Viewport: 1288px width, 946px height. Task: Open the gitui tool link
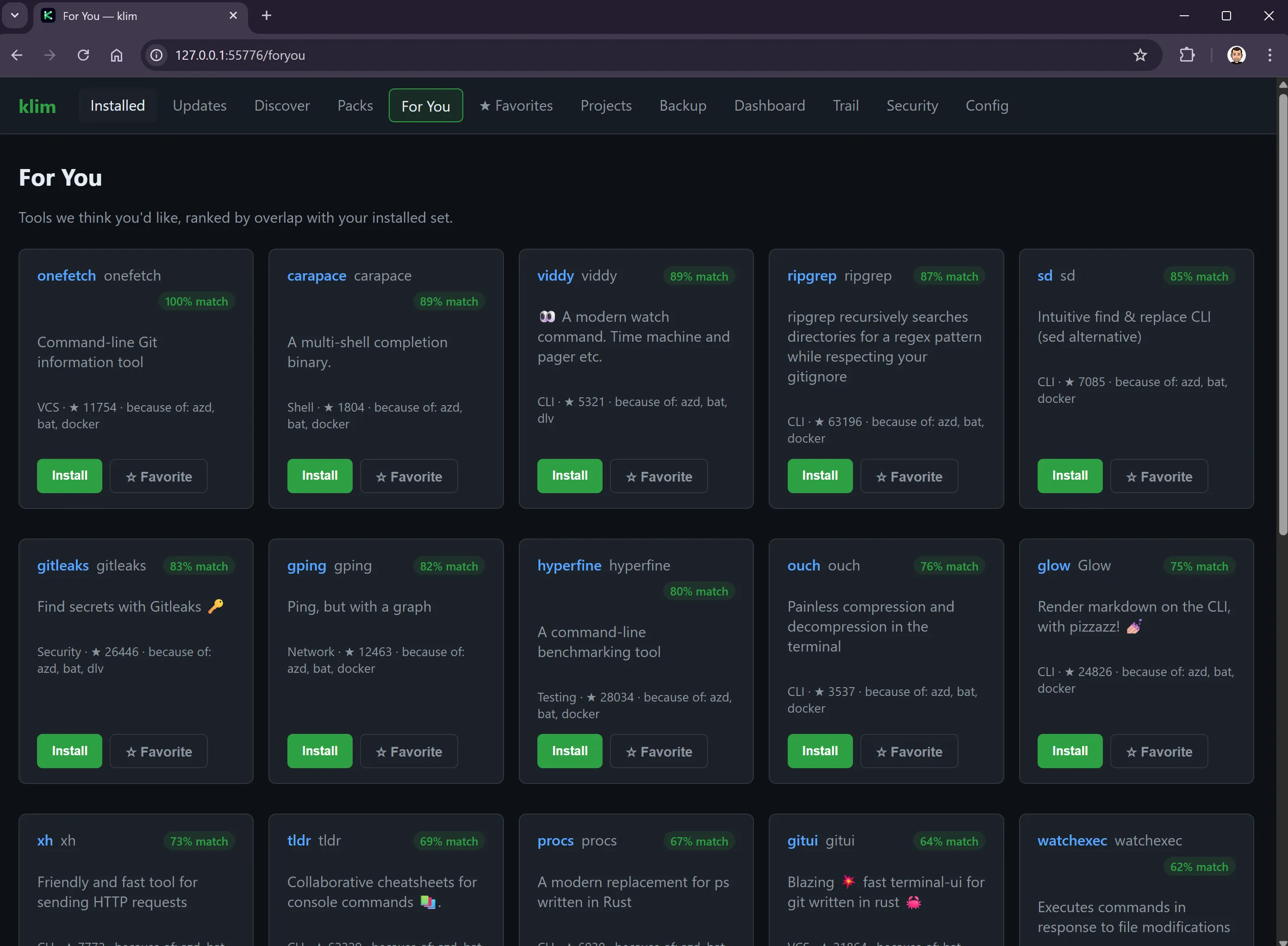point(802,840)
